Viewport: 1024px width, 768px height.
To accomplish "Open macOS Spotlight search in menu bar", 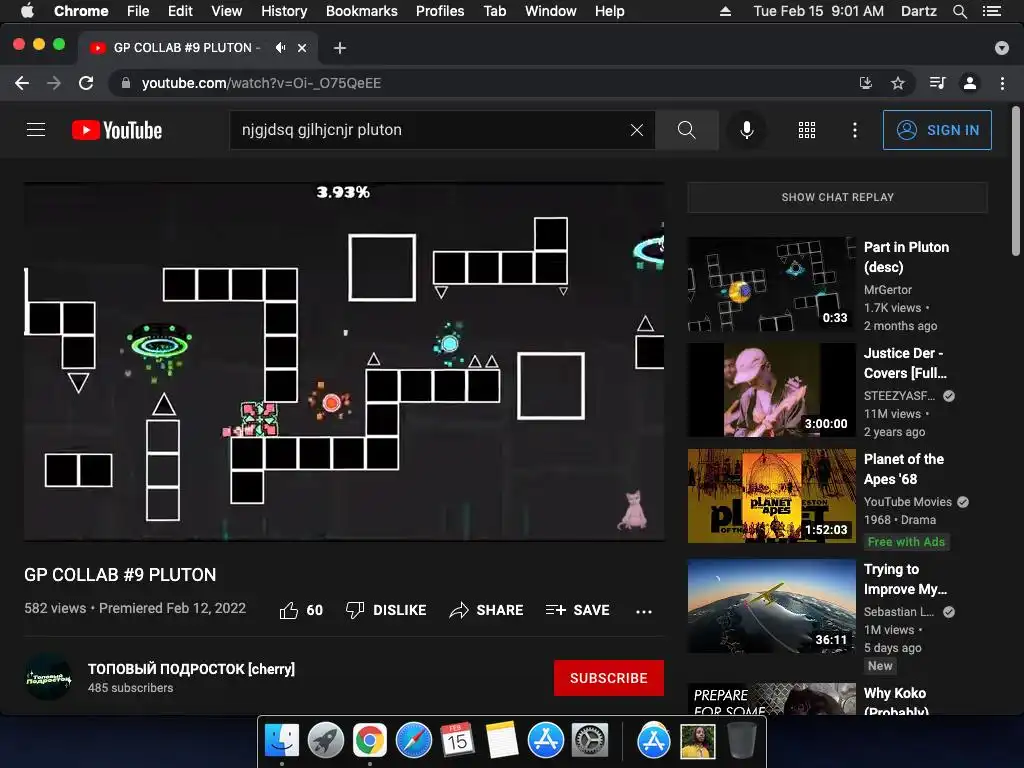I will tap(959, 11).
